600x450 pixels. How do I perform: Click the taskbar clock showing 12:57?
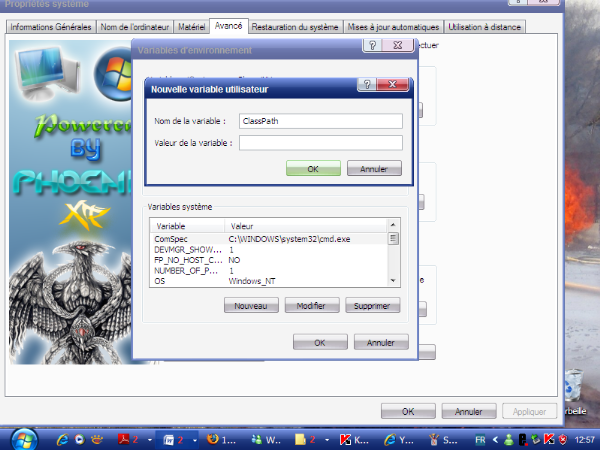(x=584, y=440)
